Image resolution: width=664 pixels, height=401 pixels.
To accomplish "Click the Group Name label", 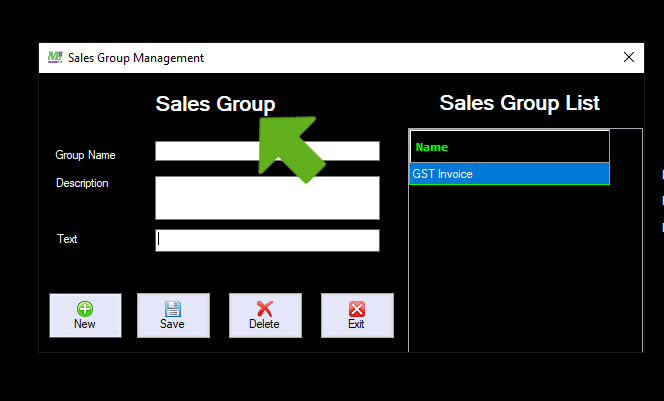I will tap(85, 155).
